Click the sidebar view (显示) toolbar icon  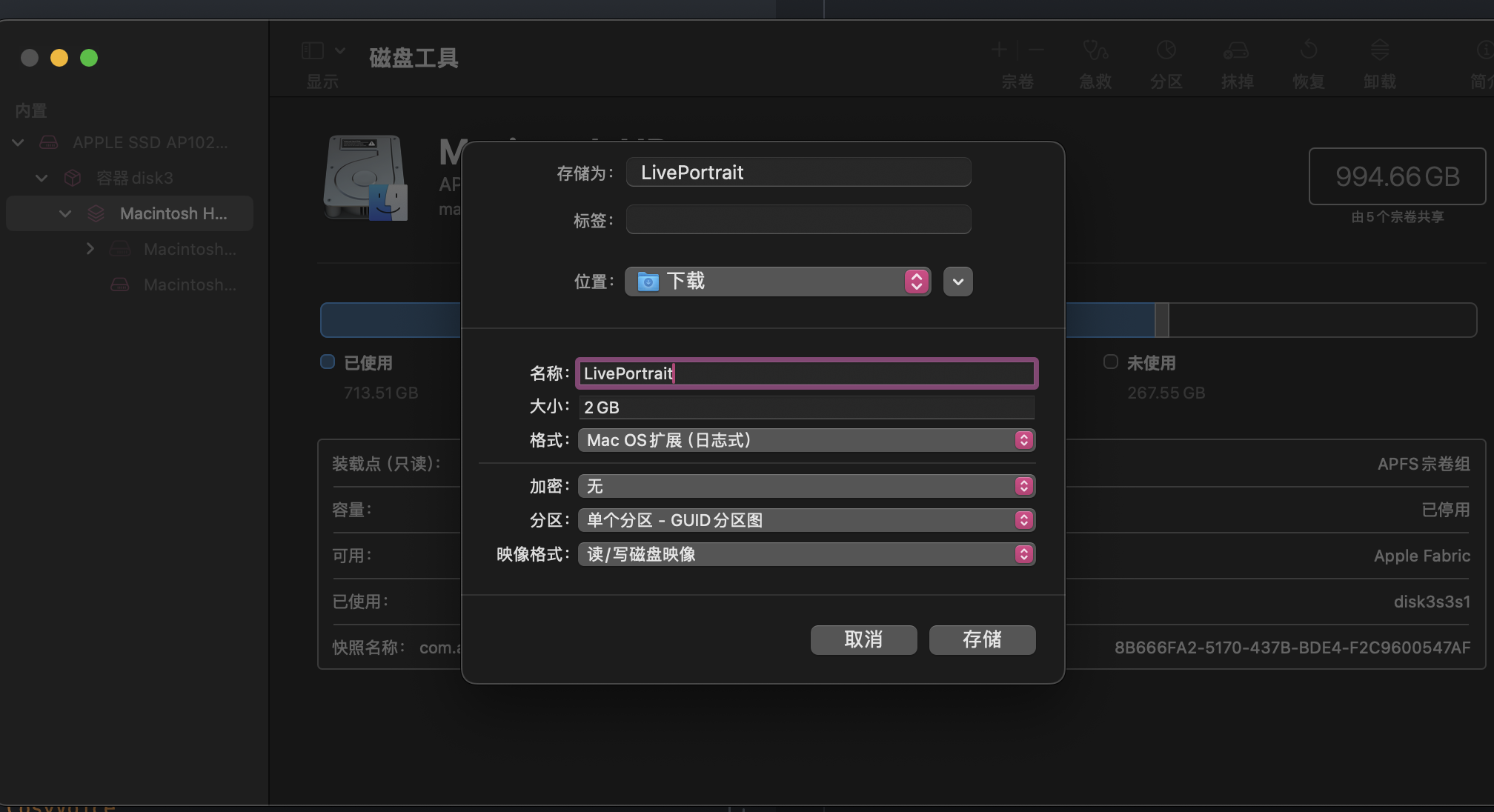[313, 50]
